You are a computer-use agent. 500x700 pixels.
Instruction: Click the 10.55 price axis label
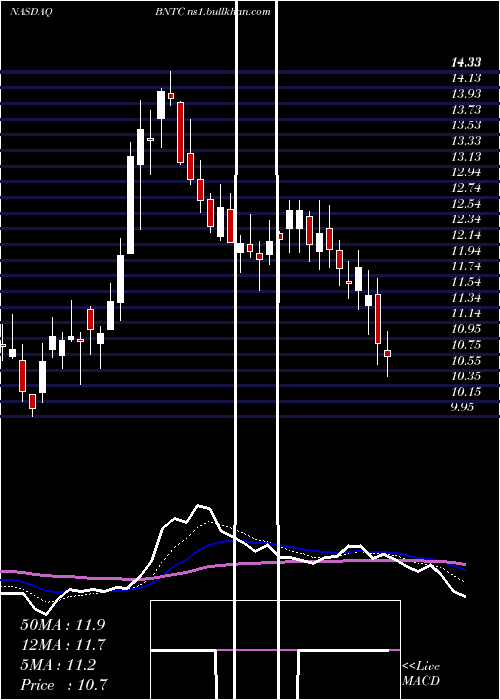pyautogui.click(x=466, y=361)
